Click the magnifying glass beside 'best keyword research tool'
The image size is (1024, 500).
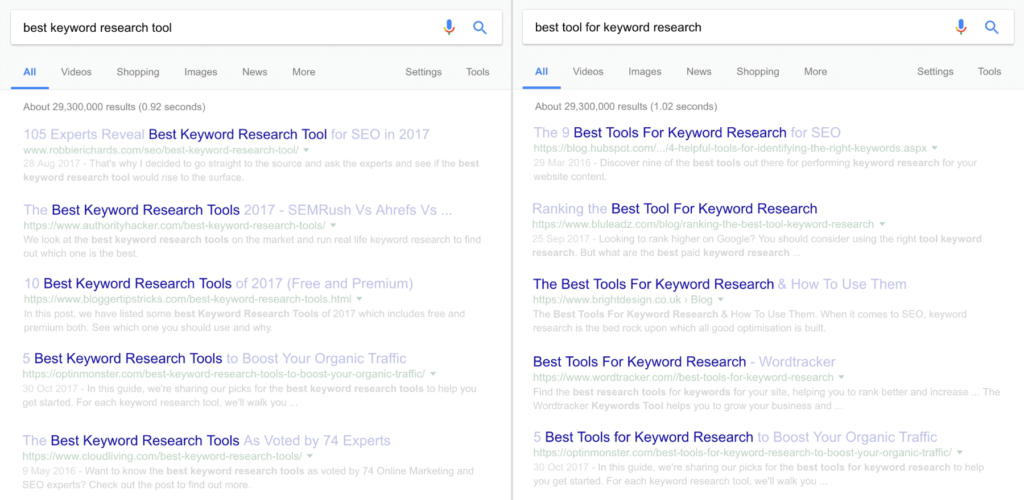point(480,28)
